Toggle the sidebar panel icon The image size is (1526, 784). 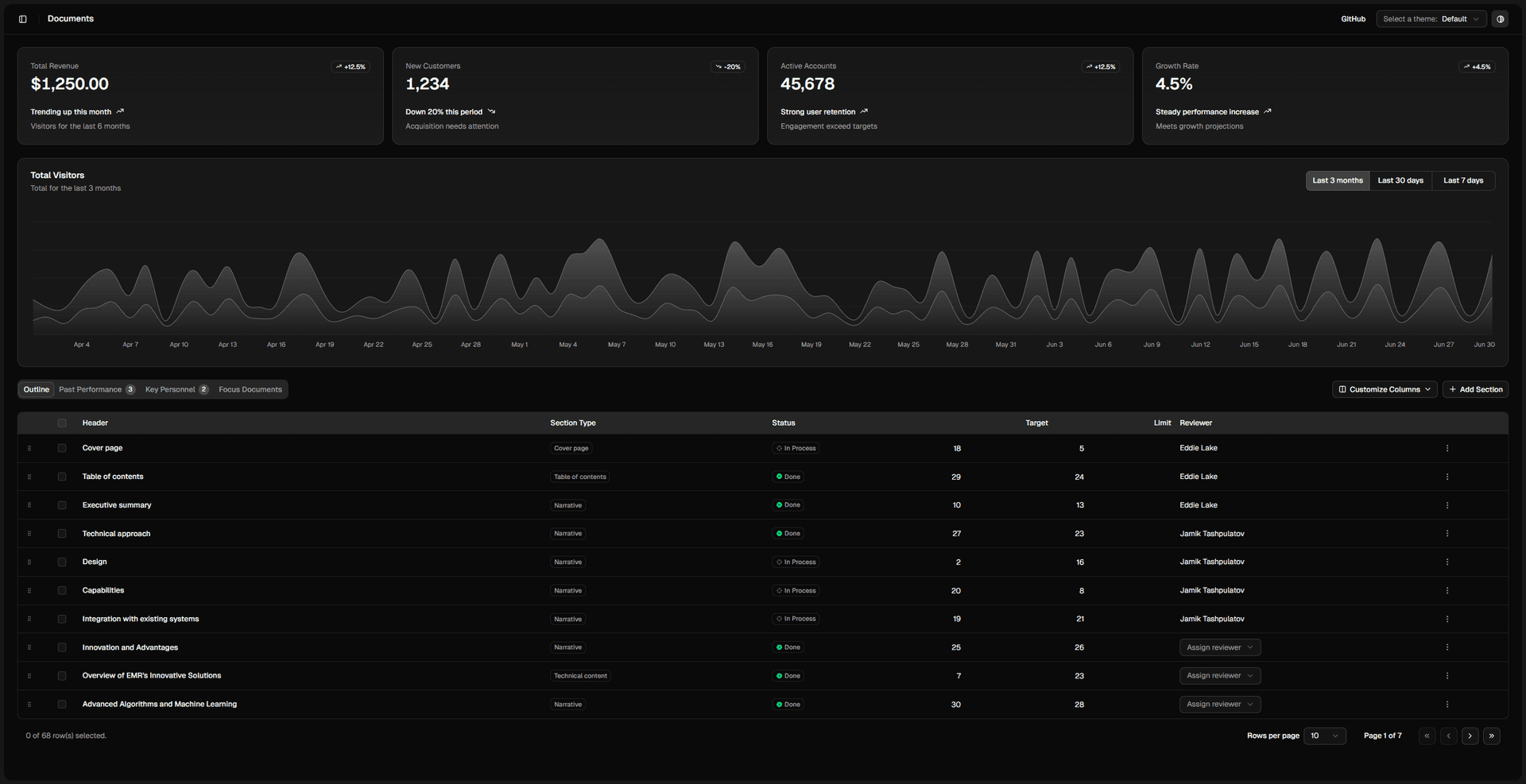pyautogui.click(x=23, y=19)
